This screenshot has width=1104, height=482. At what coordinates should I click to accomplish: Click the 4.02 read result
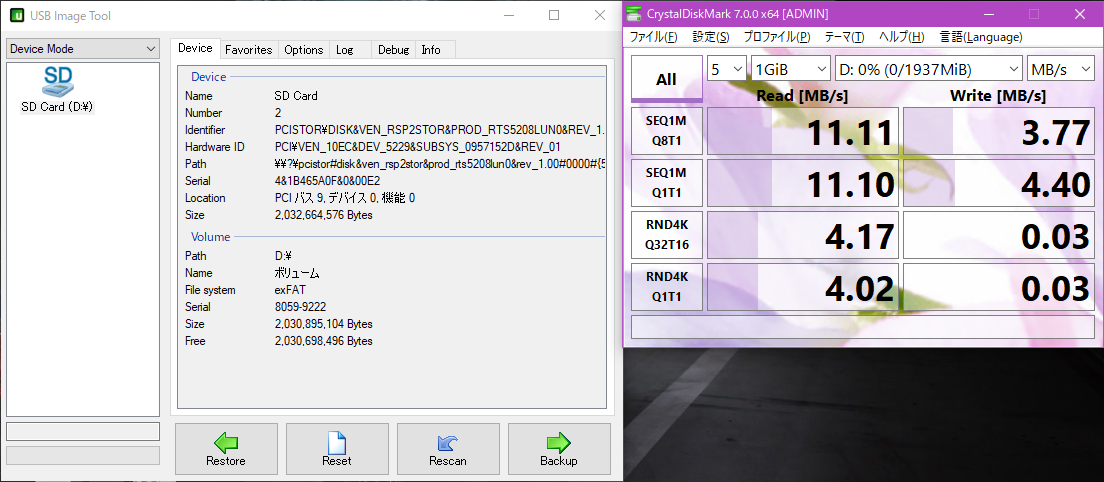(x=803, y=287)
